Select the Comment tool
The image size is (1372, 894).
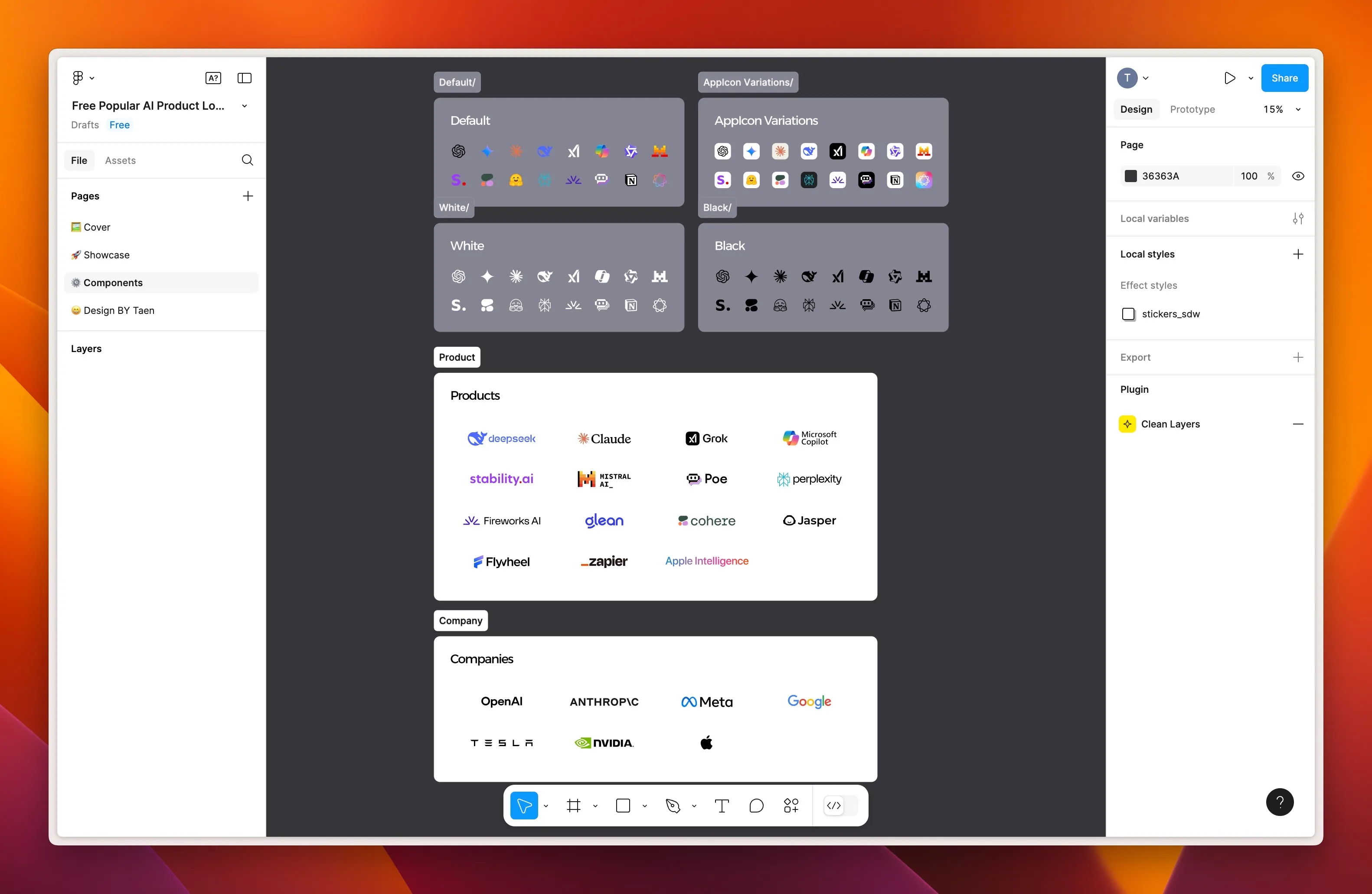pyautogui.click(x=756, y=805)
